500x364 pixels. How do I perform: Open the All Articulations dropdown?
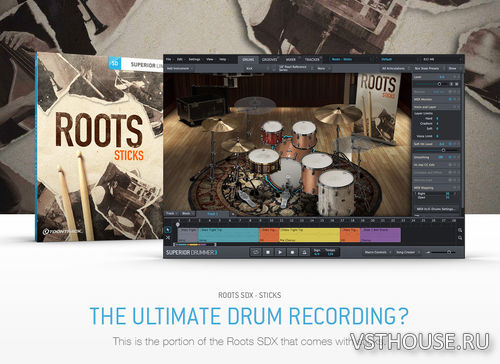click(x=395, y=68)
